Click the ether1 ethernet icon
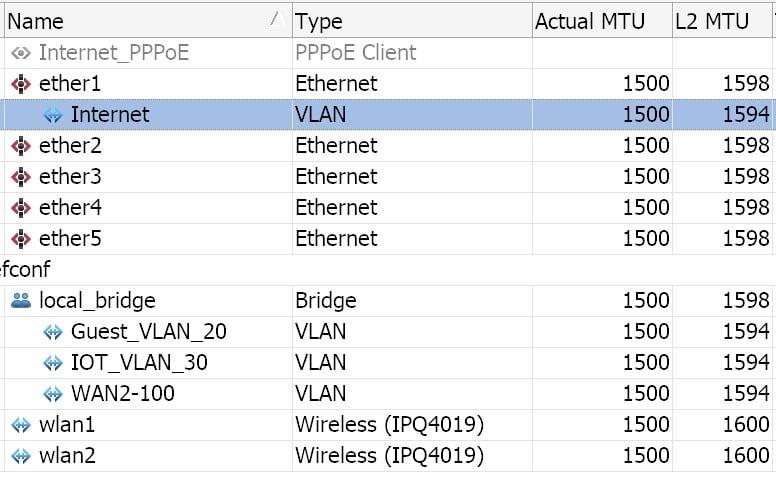 coord(21,84)
